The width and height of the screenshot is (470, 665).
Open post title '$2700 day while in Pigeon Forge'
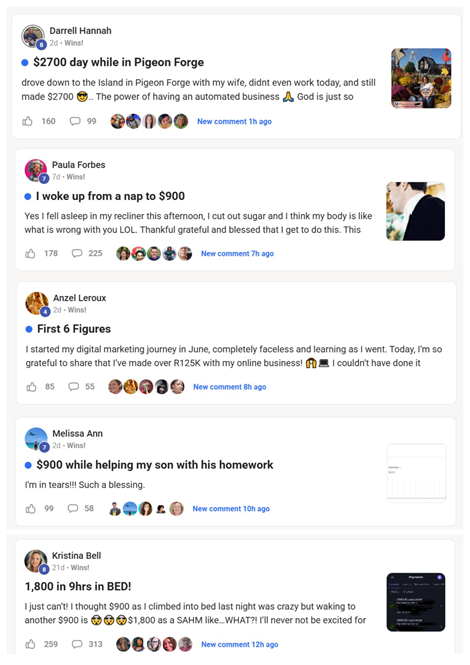[x=118, y=62]
